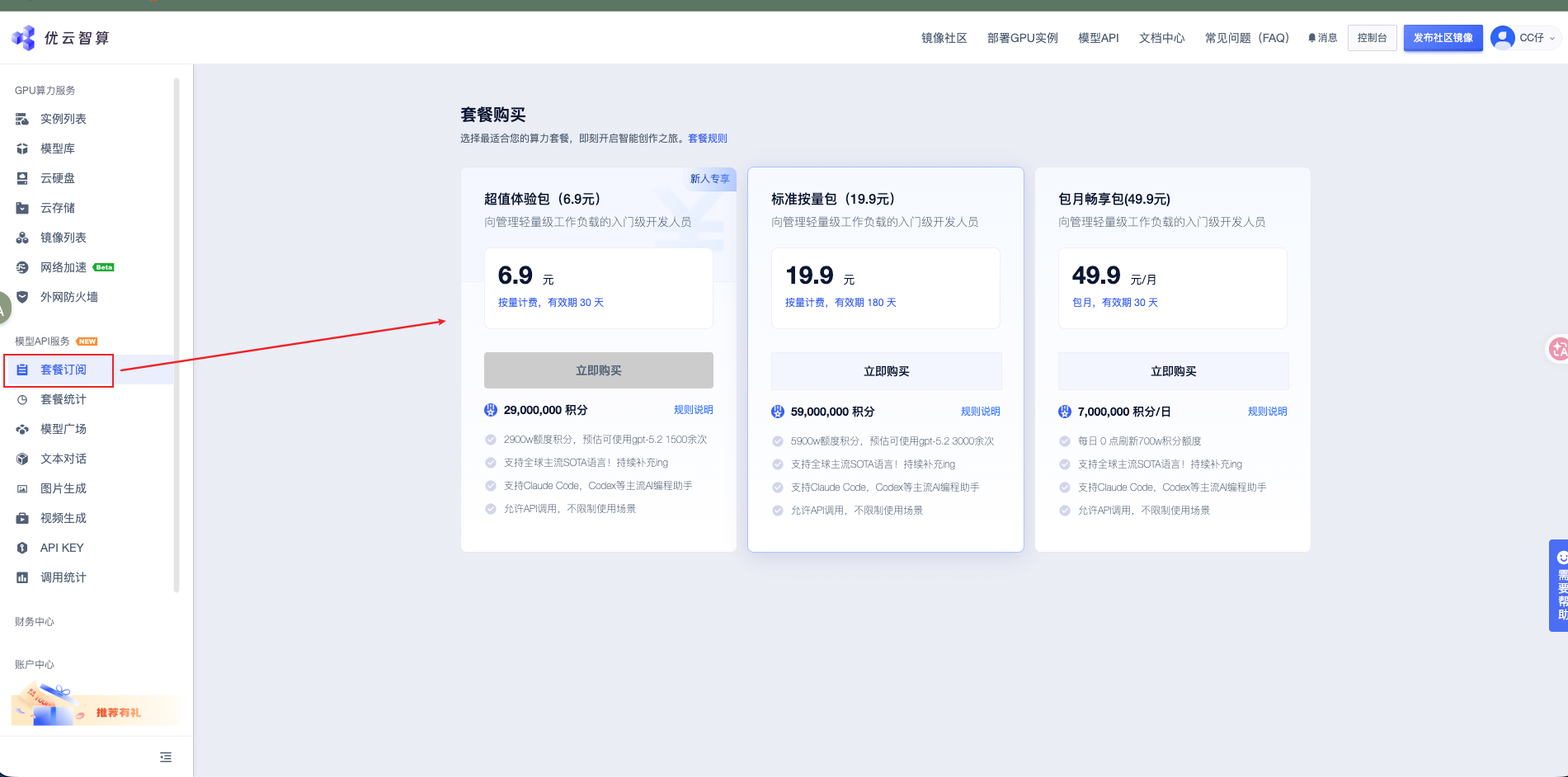Click the 外网防火墙 shield icon
The height and width of the screenshot is (777, 1568).
tap(22, 297)
